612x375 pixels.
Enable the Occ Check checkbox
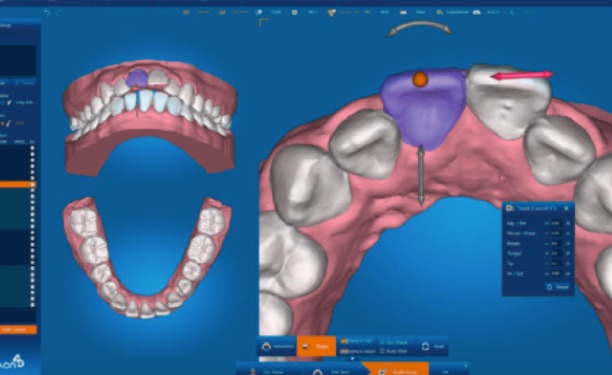382,342
